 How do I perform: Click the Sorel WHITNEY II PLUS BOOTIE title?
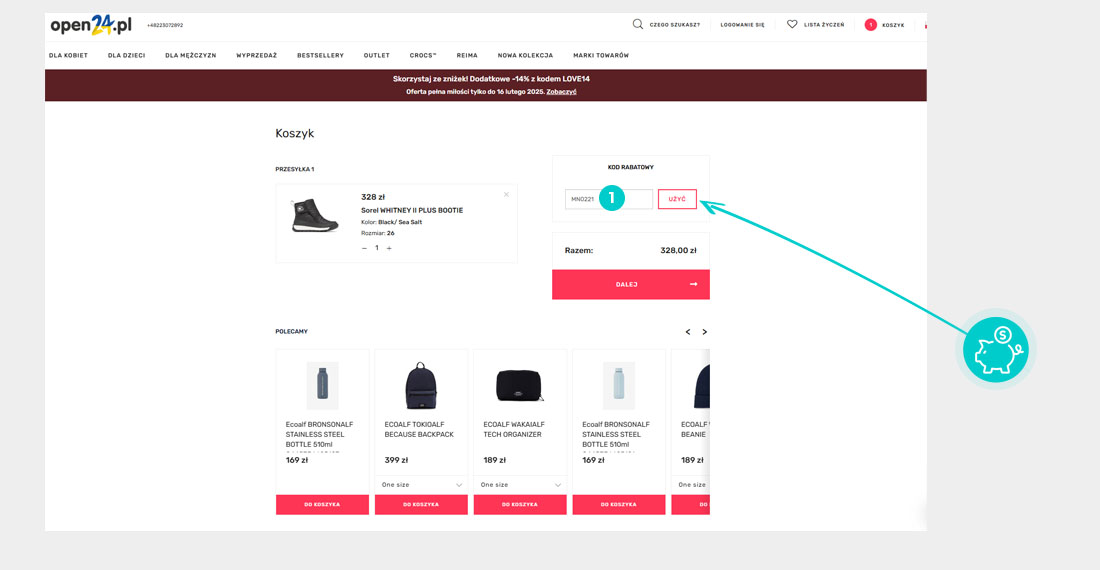(x=412, y=210)
